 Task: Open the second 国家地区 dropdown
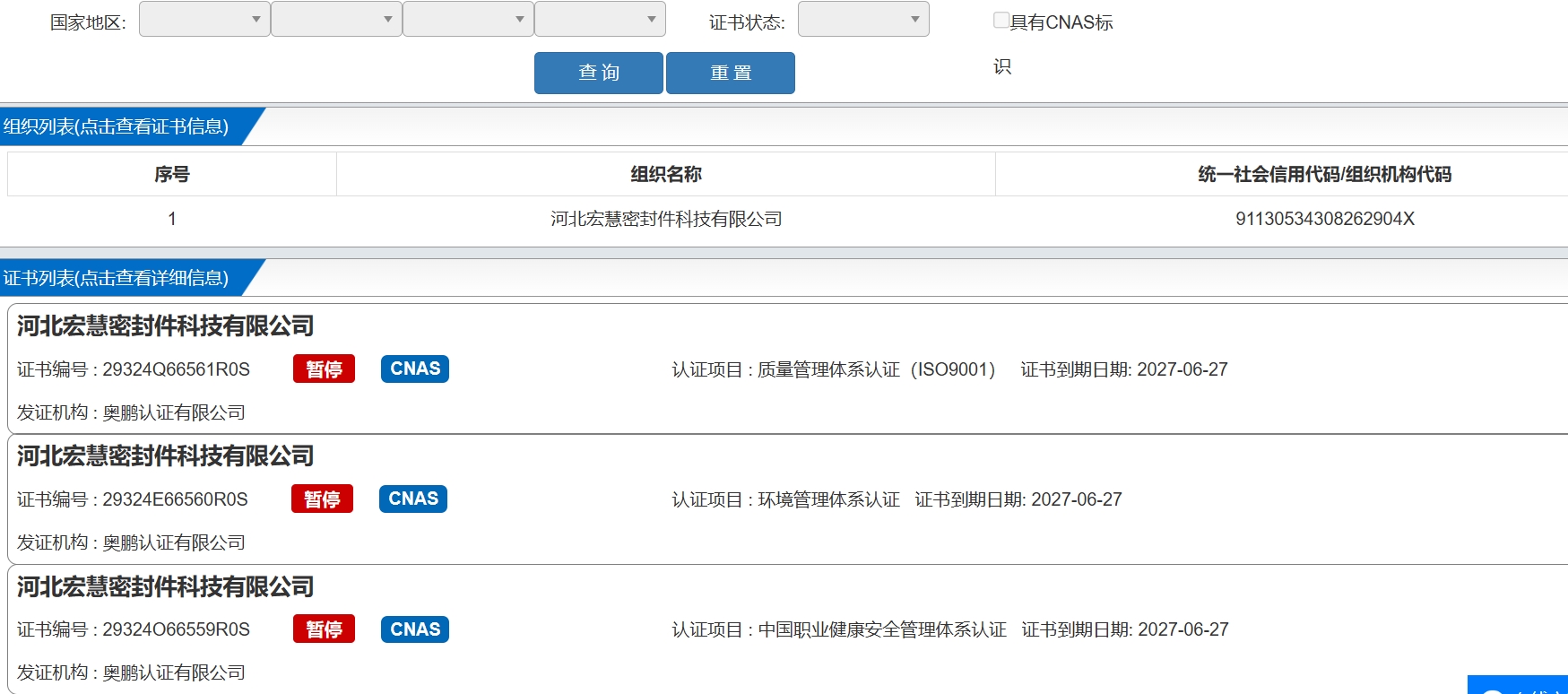[336, 19]
